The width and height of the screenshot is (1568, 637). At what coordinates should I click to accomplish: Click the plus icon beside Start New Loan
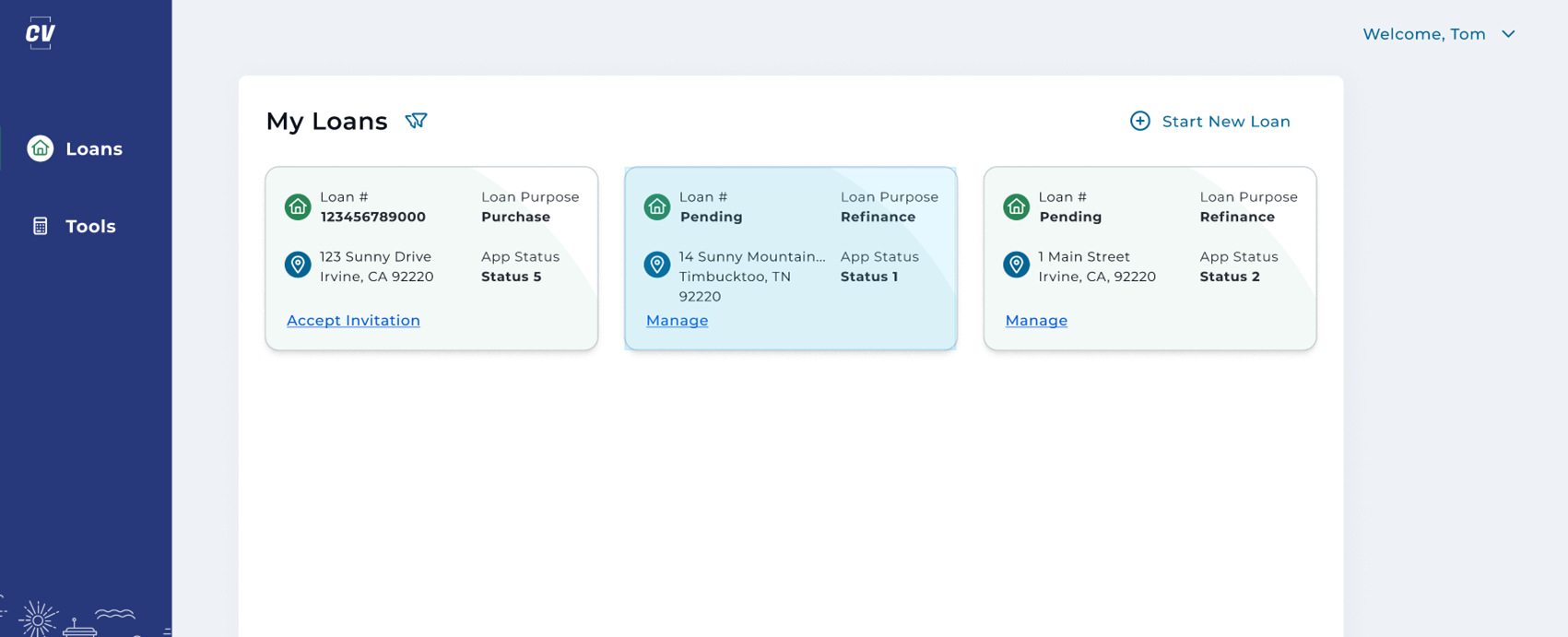point(1139,121)
